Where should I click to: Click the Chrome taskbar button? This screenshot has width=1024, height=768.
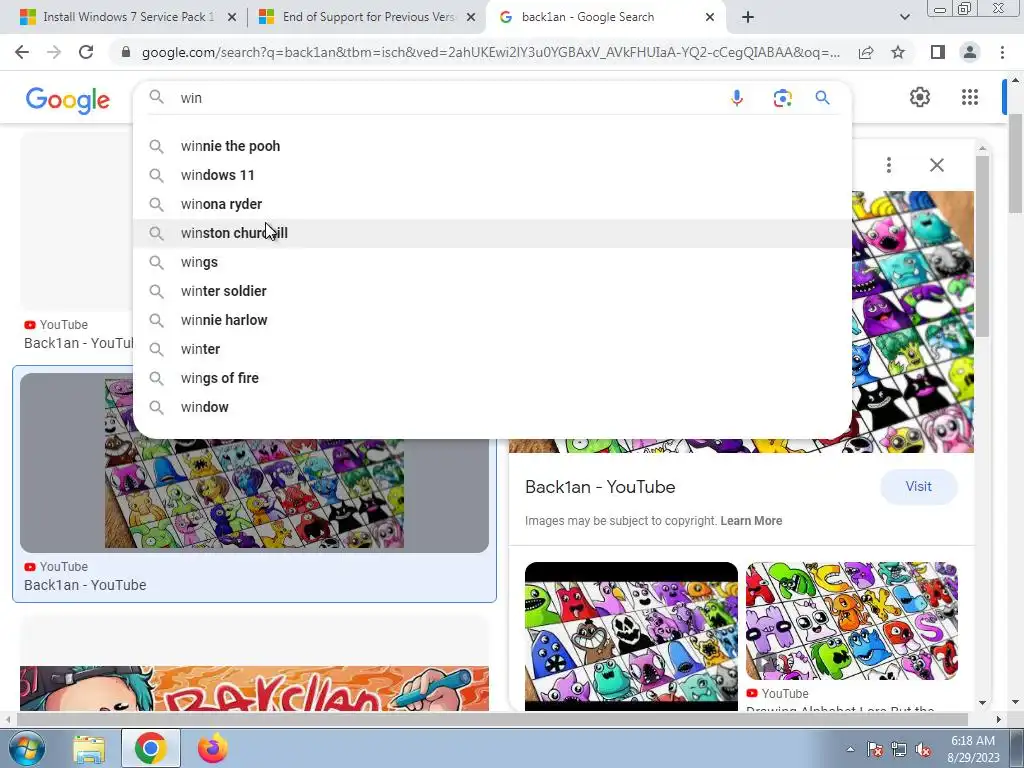point(151,748)
